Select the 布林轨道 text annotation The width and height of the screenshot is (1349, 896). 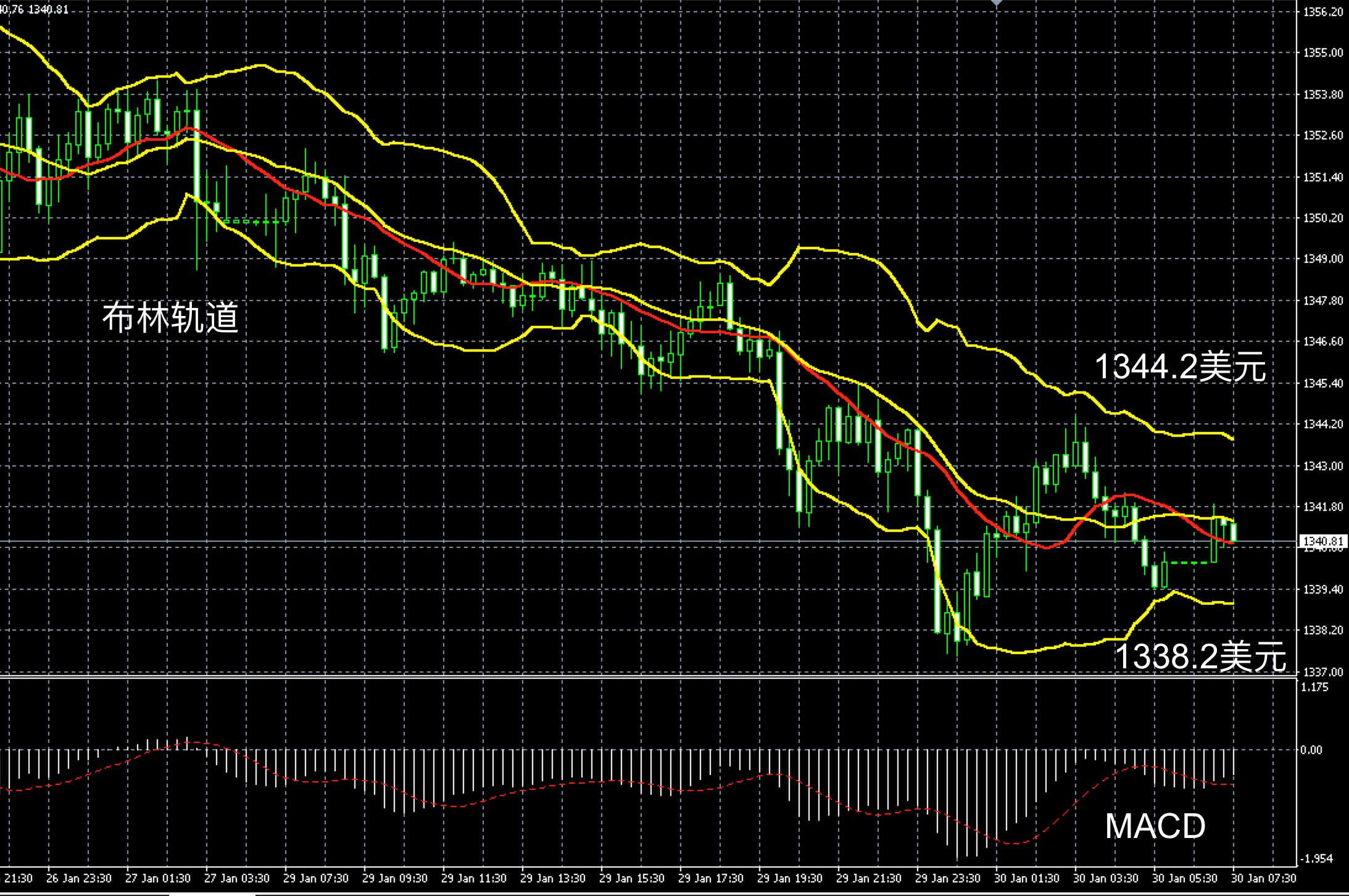click(170, 318)
